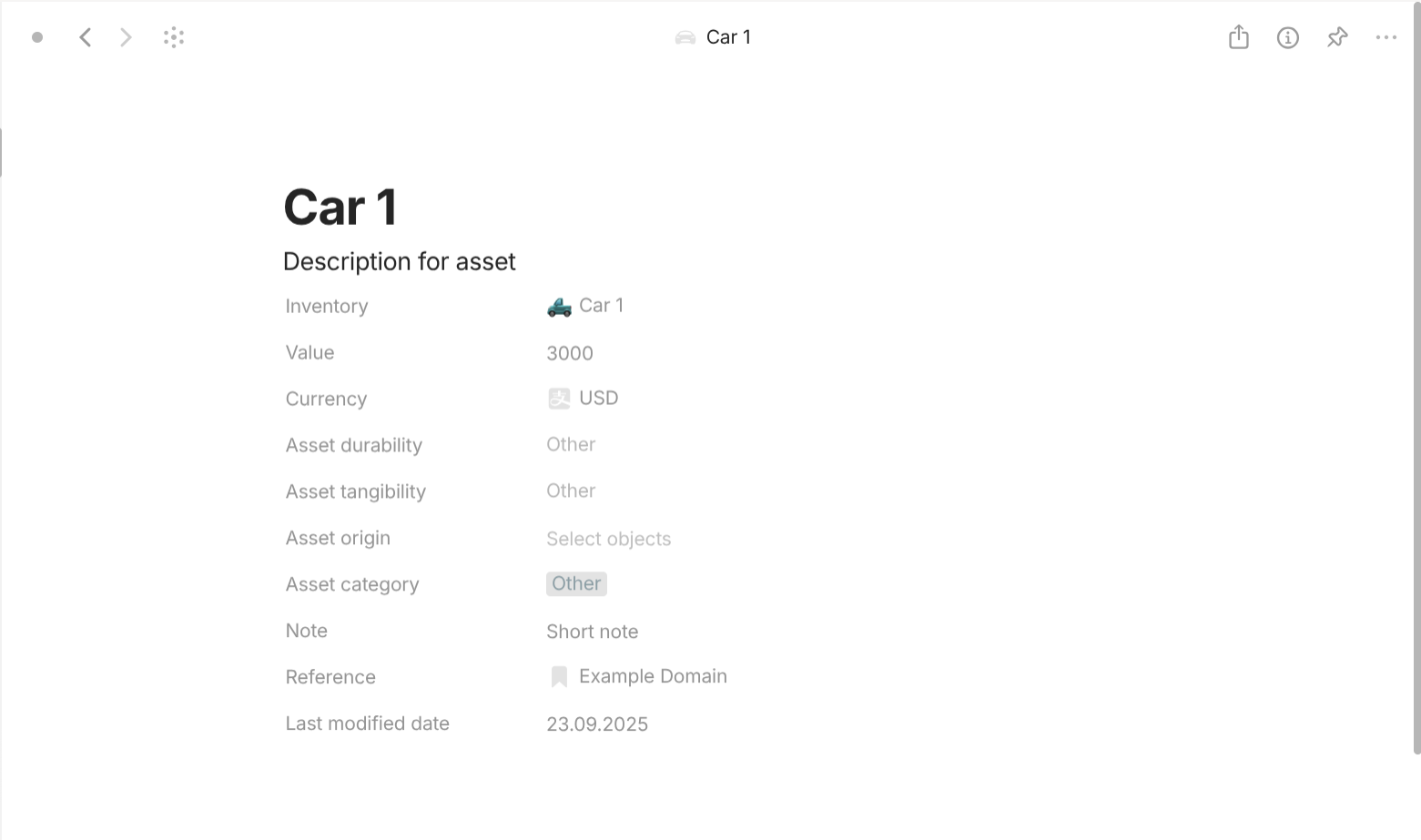
Task: Click the bookmark icon beside Example Domain
Action: [558, 676]
